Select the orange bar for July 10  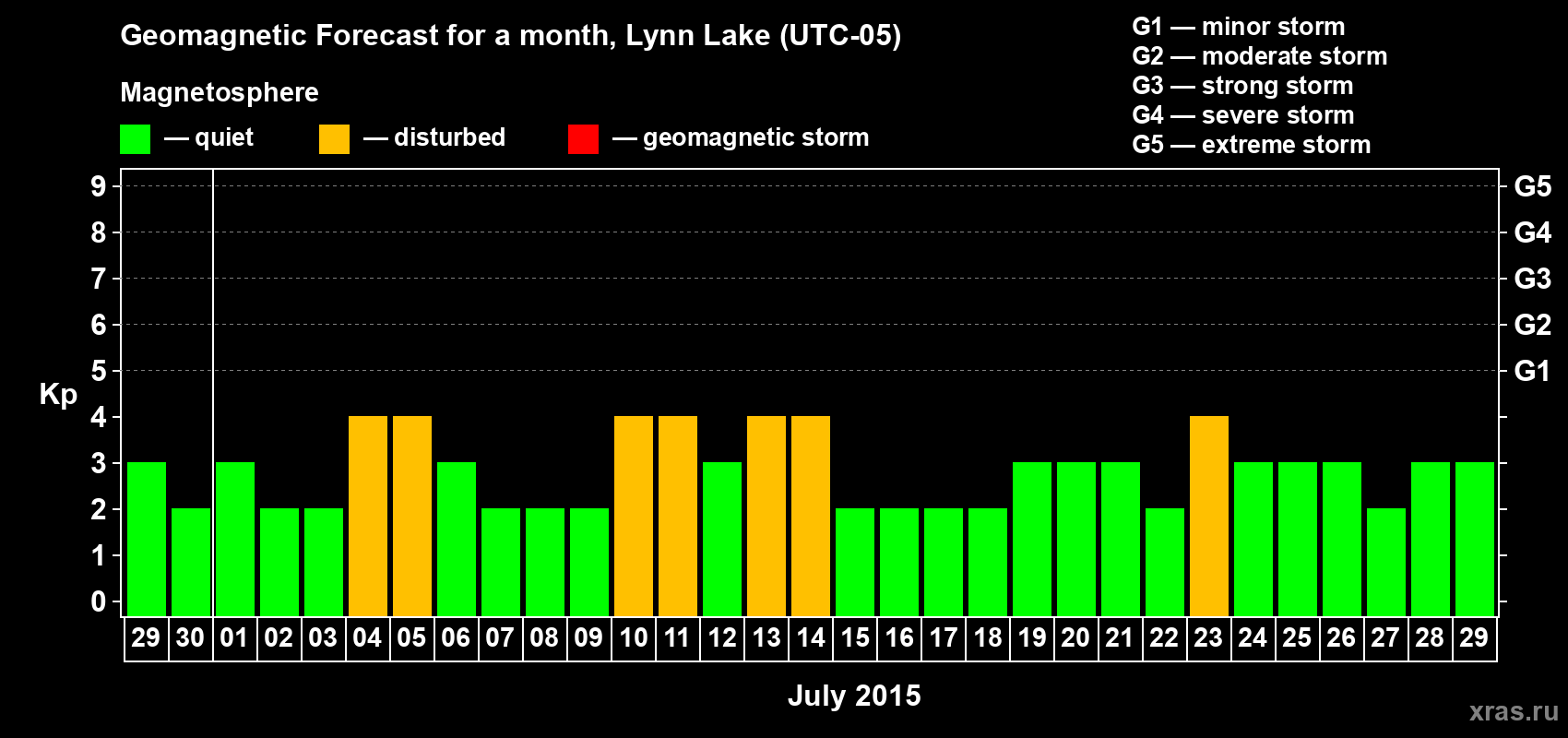[x=634, y=517]
